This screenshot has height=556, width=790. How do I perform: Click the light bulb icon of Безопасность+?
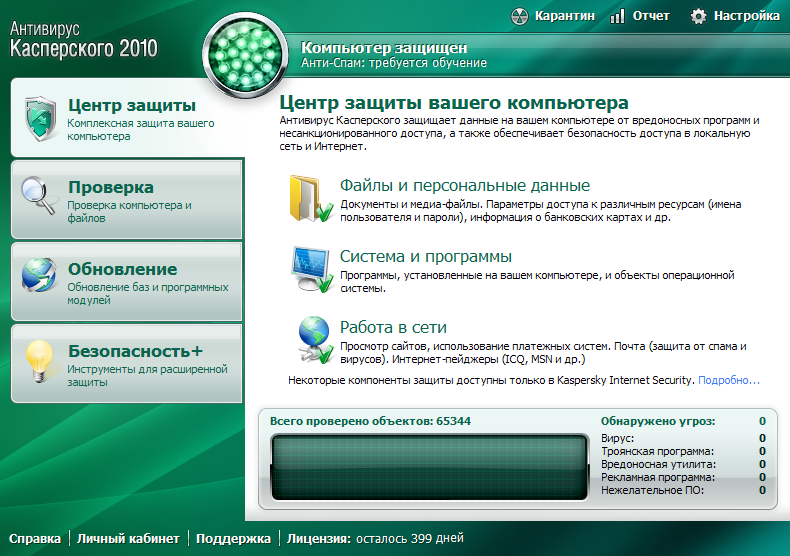coord(39,361)
